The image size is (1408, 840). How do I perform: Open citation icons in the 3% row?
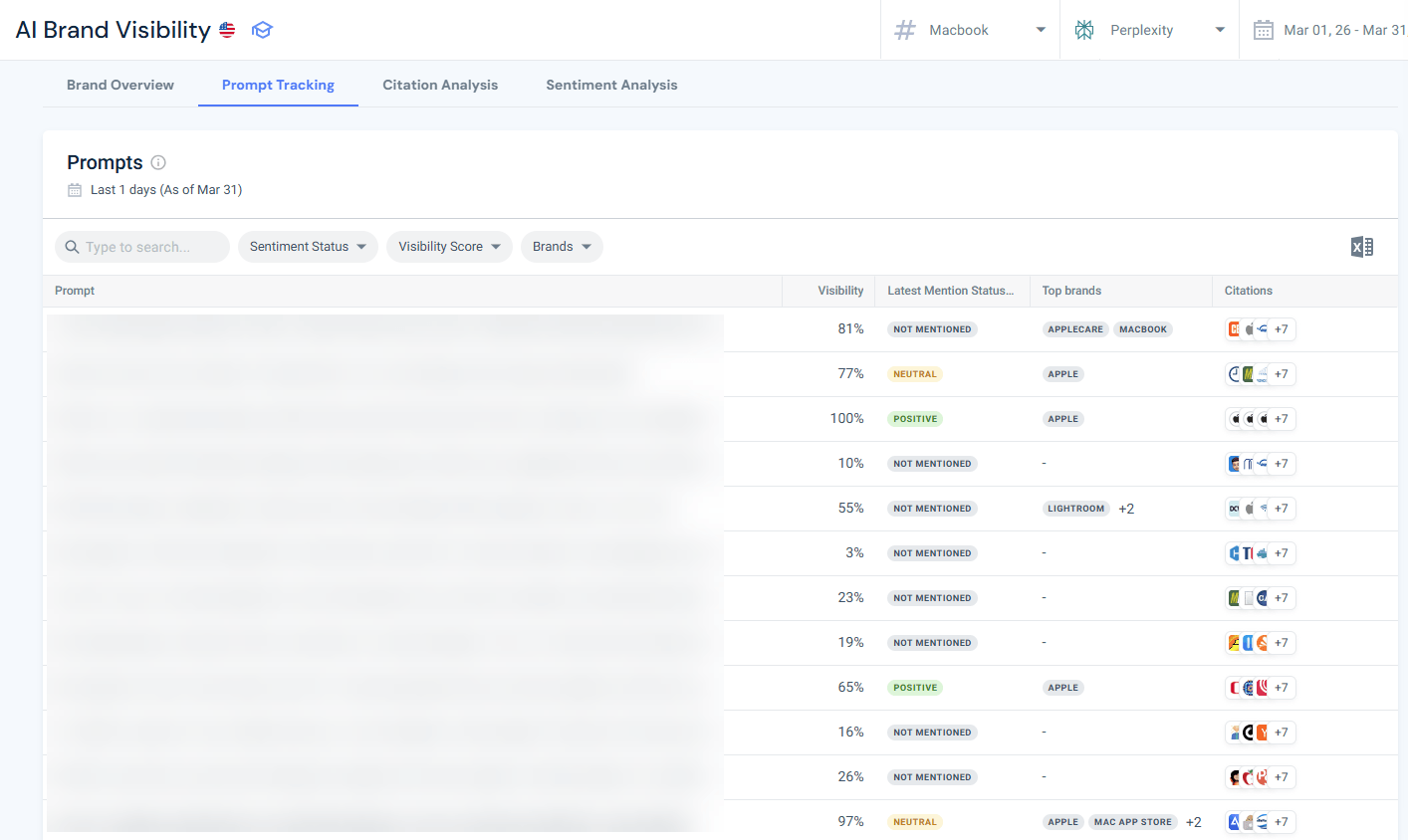(x=1261, y=553)
